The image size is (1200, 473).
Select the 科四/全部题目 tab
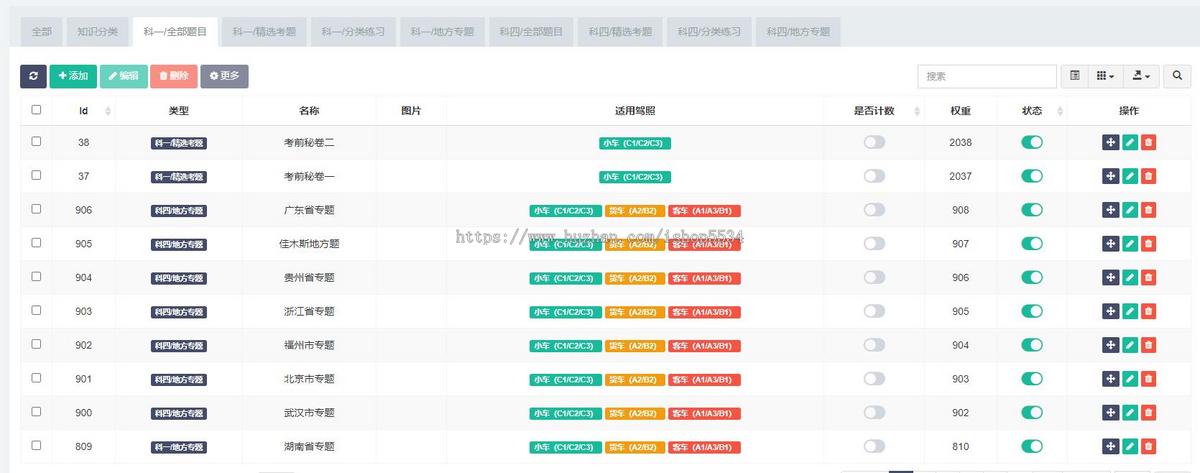531,31
